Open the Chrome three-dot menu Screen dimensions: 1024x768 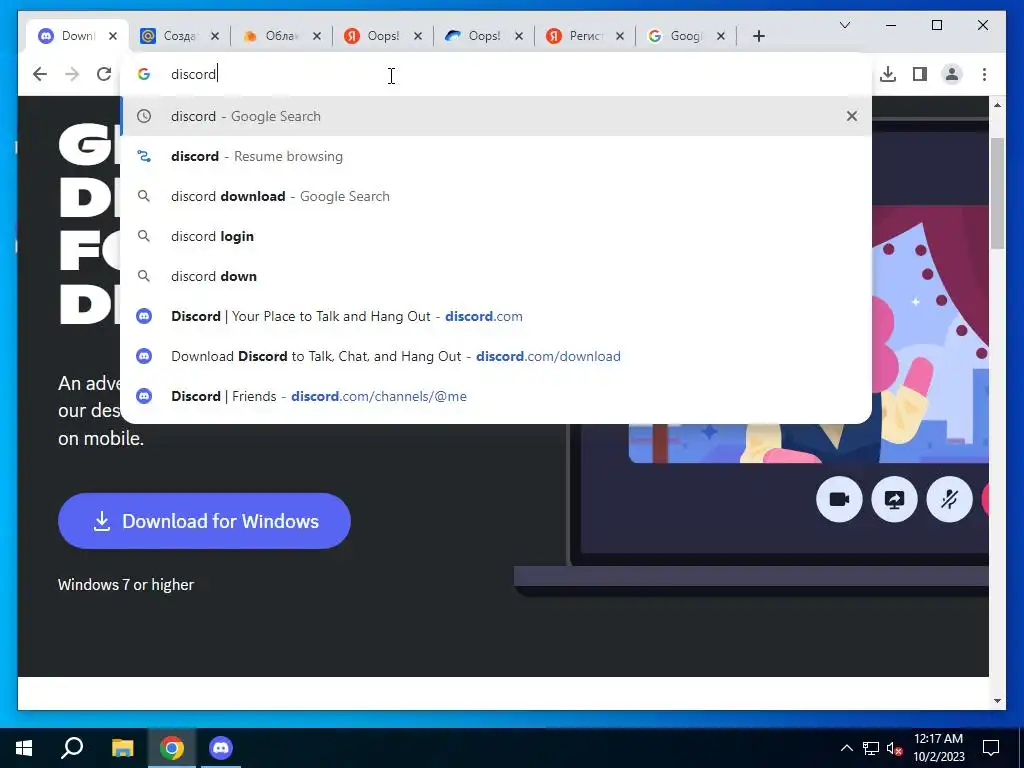click(x=984, y=74)
